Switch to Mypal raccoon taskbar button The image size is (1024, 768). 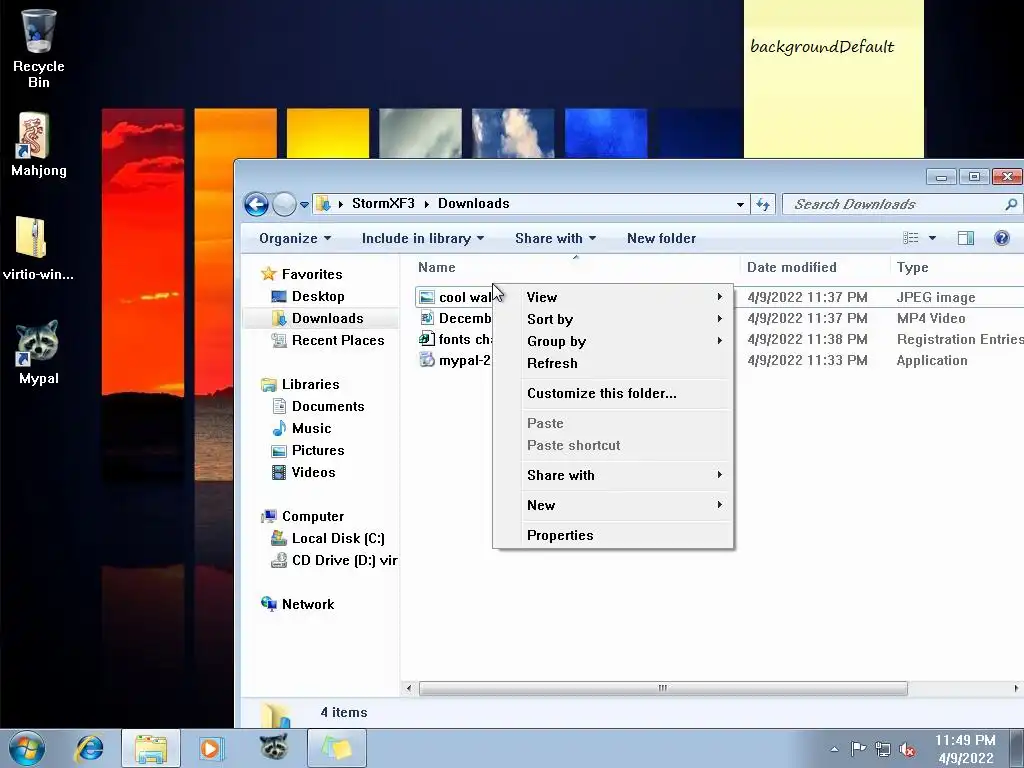coord(274,747)
